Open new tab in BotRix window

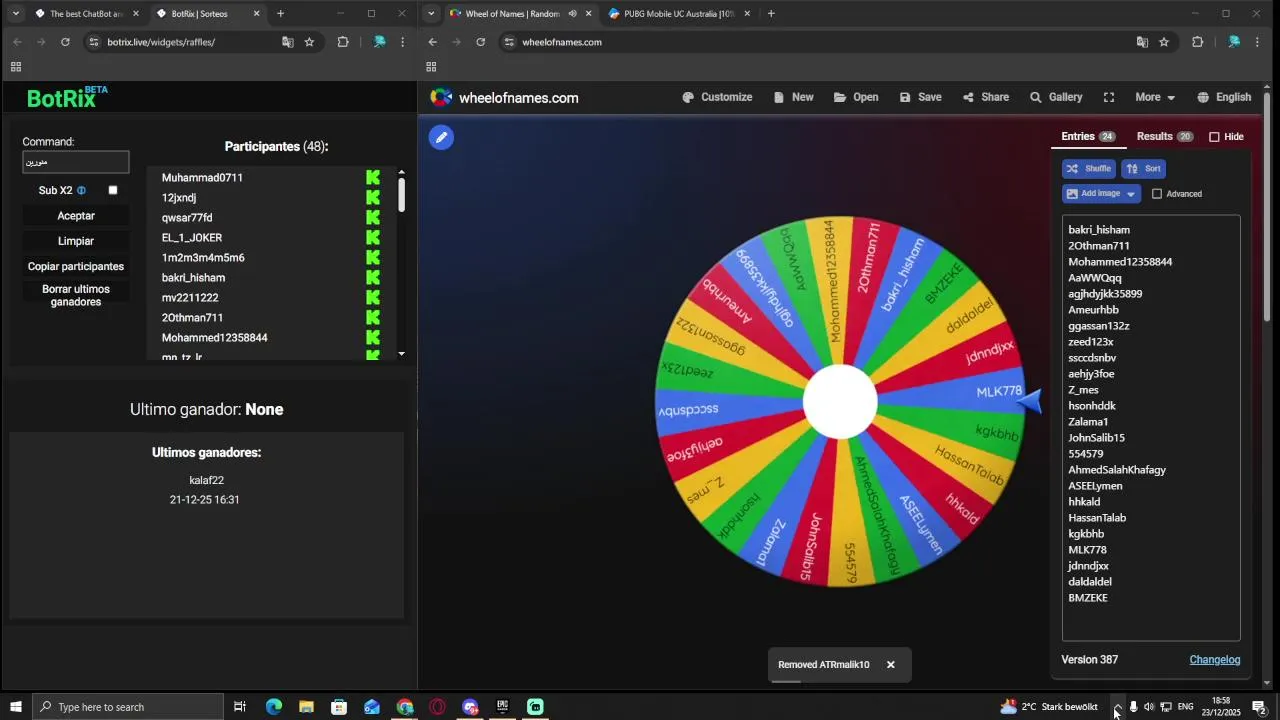281,14
